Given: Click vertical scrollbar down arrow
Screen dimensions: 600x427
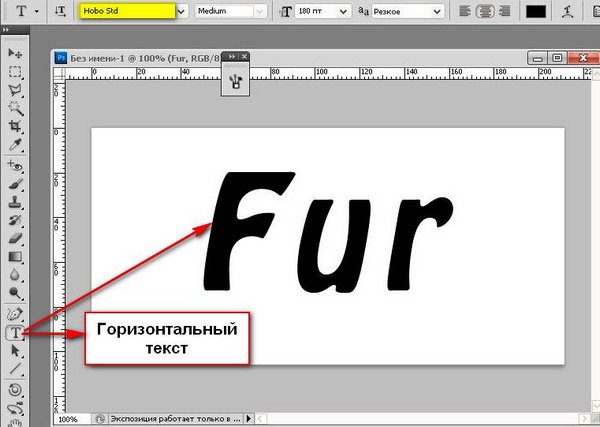Looking at the screenshot, I should pos(596,406).
